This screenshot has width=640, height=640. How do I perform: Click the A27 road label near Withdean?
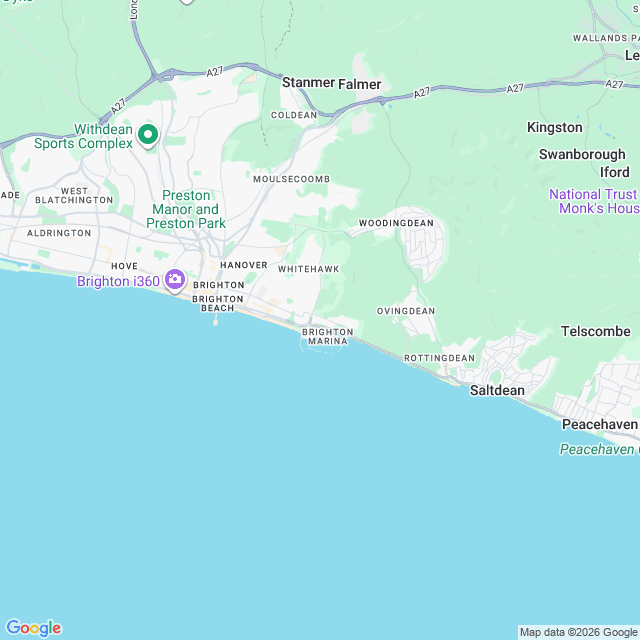coord(118,107)
